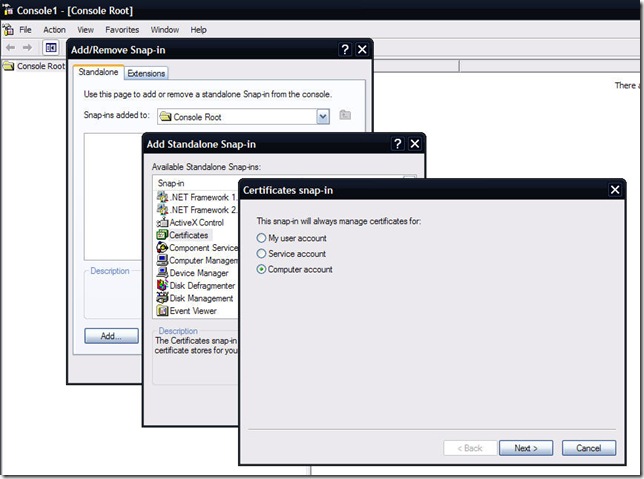Click the MMC icon in menu bar
644x479 pixels.
point(8,30)
